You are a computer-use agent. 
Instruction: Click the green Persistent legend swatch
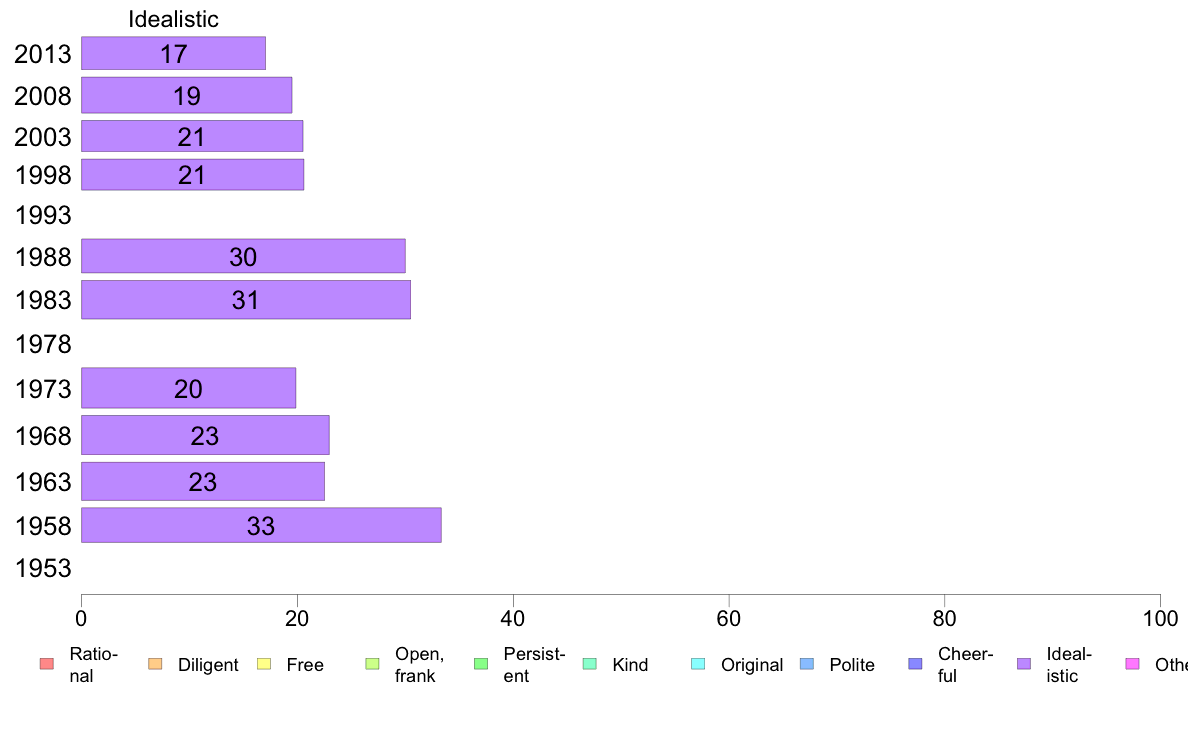click(481, 664)
